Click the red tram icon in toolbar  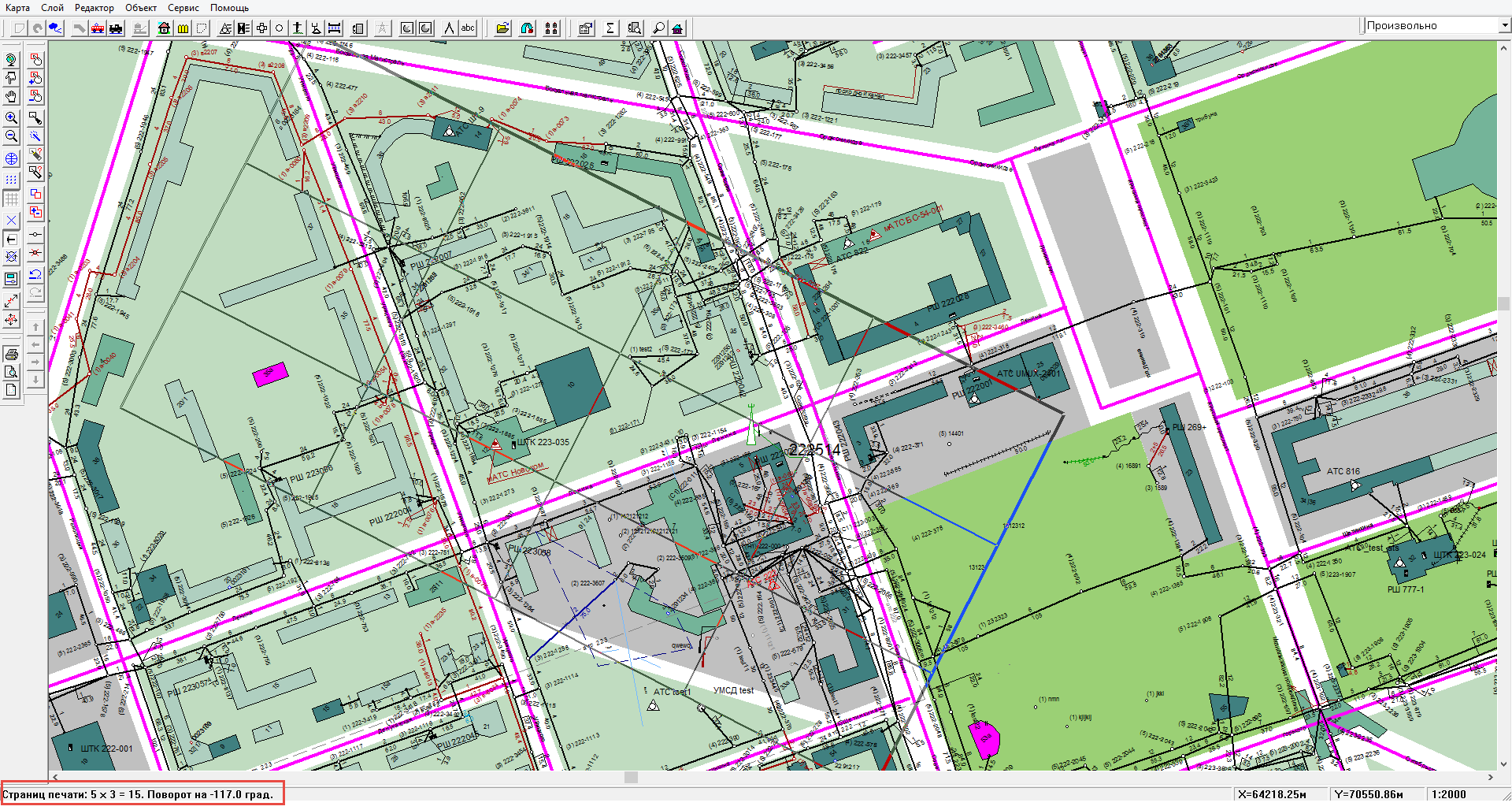tap(98, 28)
